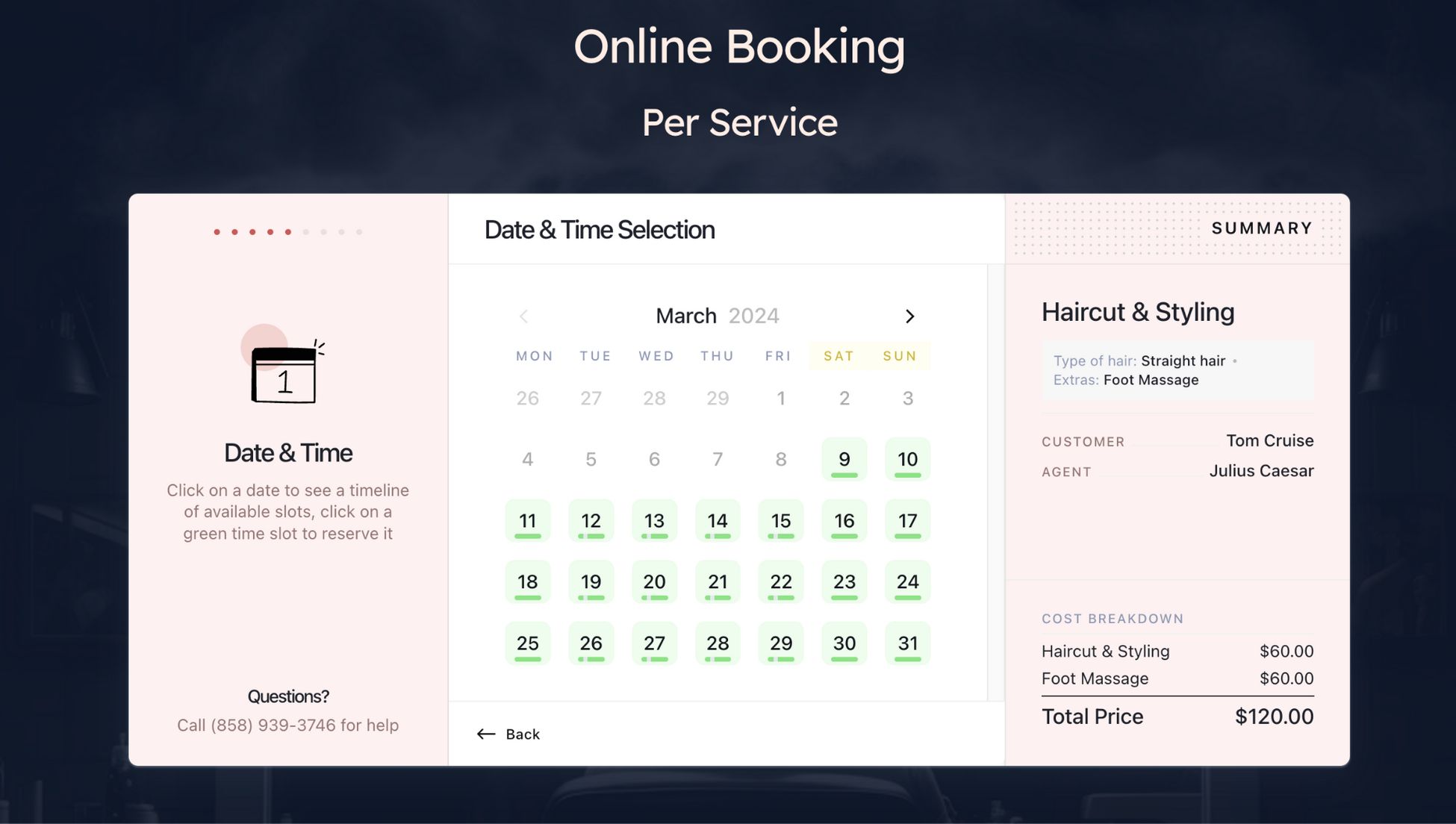Image resolution: width=1456 pixels, height=824 pixels.
Task: Select the 15th of March
Action: point(781,520)
